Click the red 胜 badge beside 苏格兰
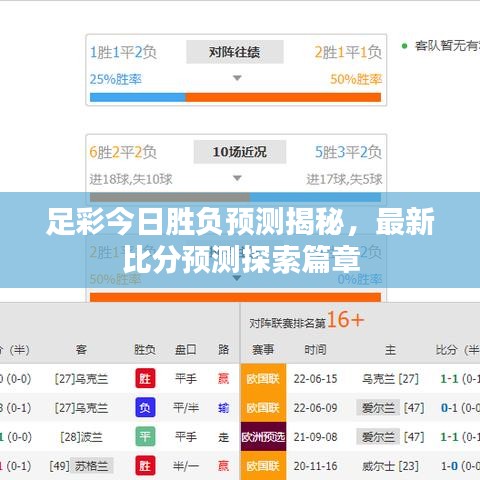Screen dimensions: 480x480 (145, 465)
